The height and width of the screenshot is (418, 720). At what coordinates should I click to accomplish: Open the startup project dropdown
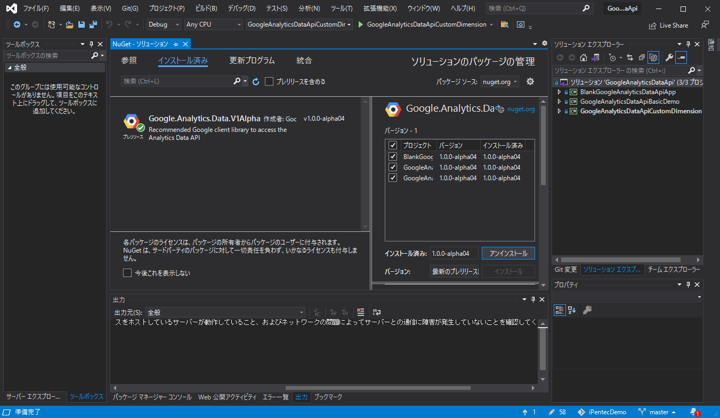pos(299,24)
